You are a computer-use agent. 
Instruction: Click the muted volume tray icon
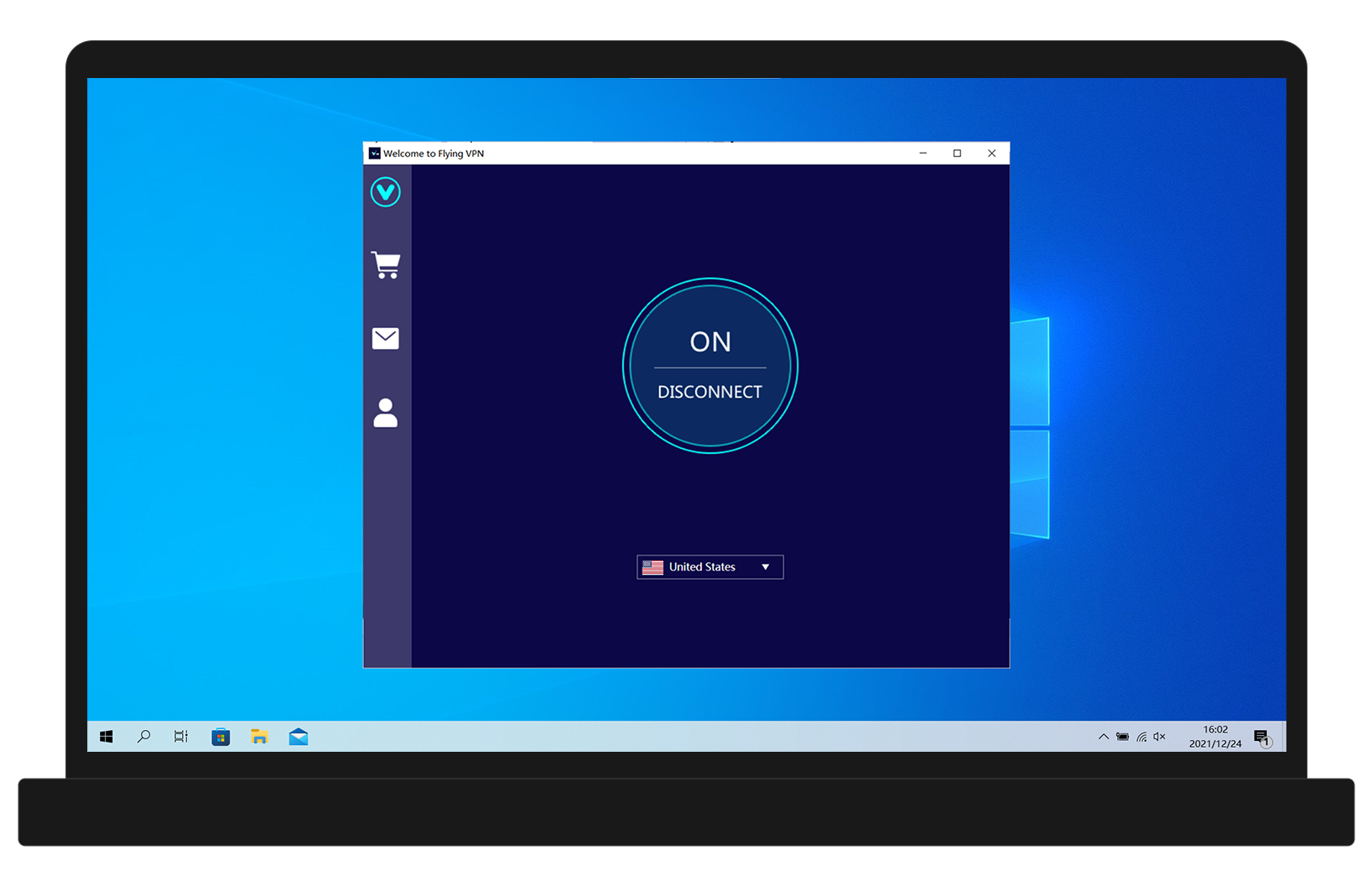pos(1160,737)
